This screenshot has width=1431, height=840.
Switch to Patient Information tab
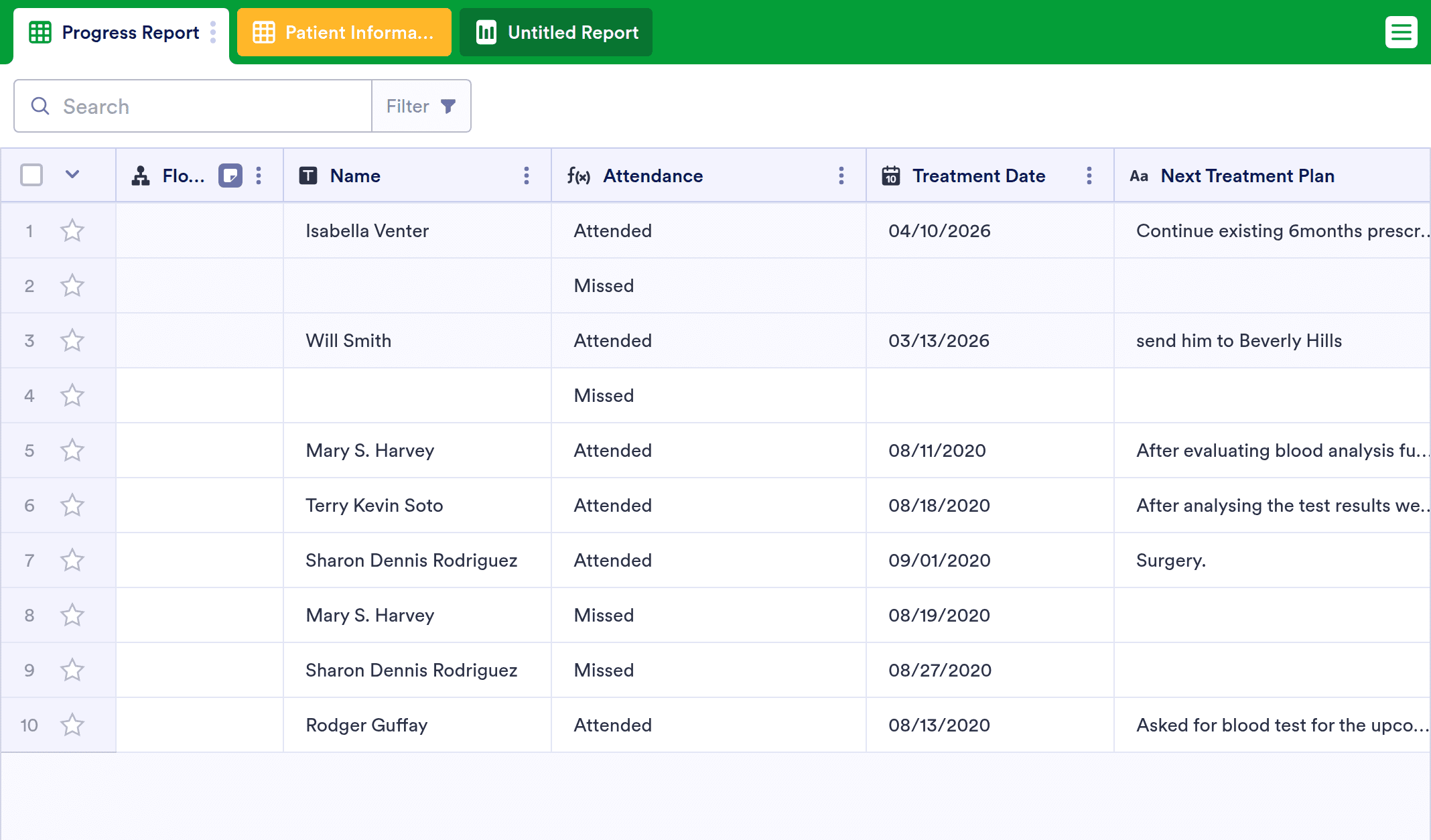pyautogui.click(x=344, y=32)
